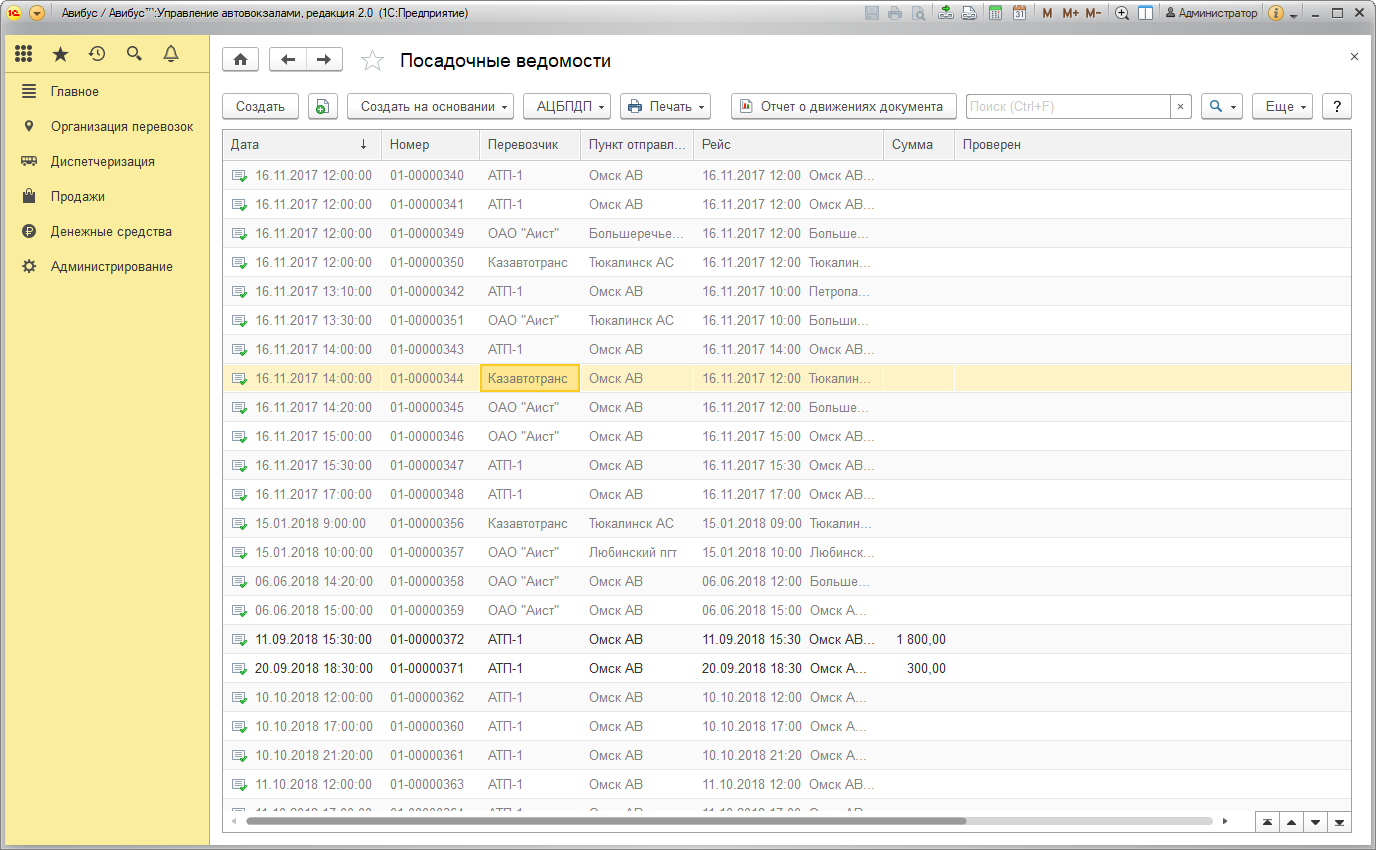The image size is (1376, 850).
Task: Open the Печать dropdown menu
Action: [664, 107]
